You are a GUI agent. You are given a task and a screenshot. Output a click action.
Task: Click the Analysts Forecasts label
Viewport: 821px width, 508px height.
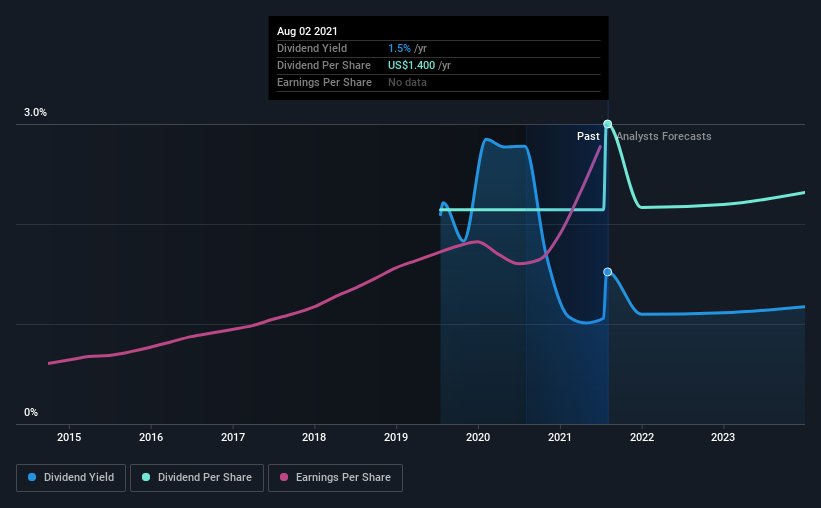664,136
